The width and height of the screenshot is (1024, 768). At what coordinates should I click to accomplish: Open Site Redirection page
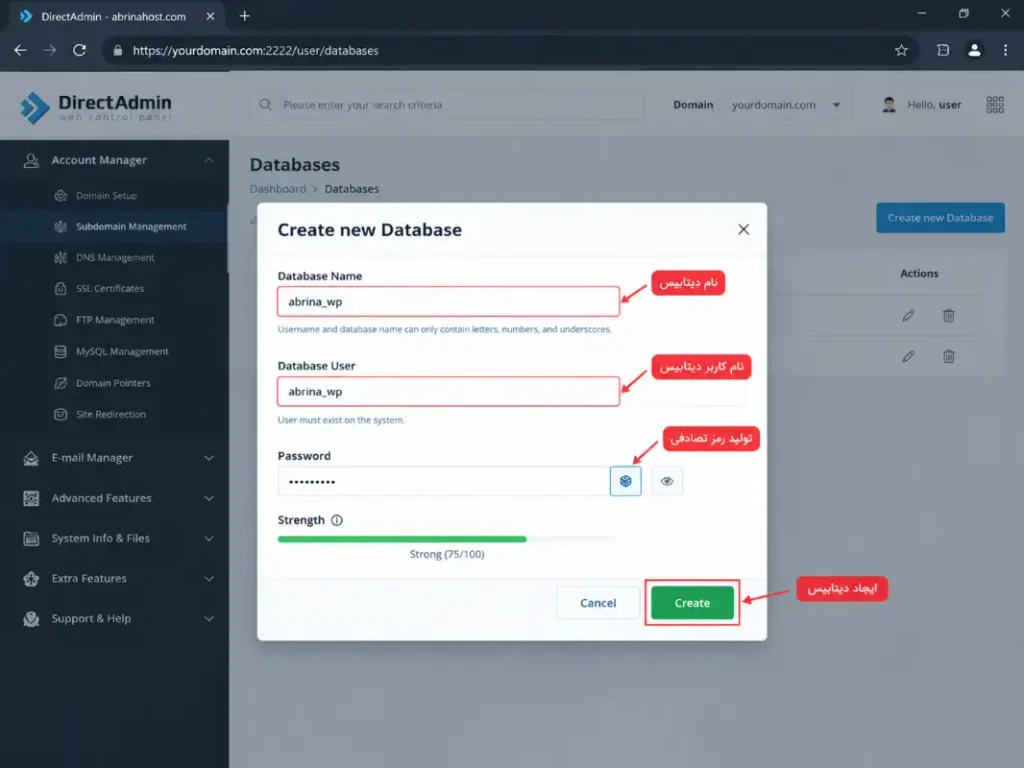[110, 414]
